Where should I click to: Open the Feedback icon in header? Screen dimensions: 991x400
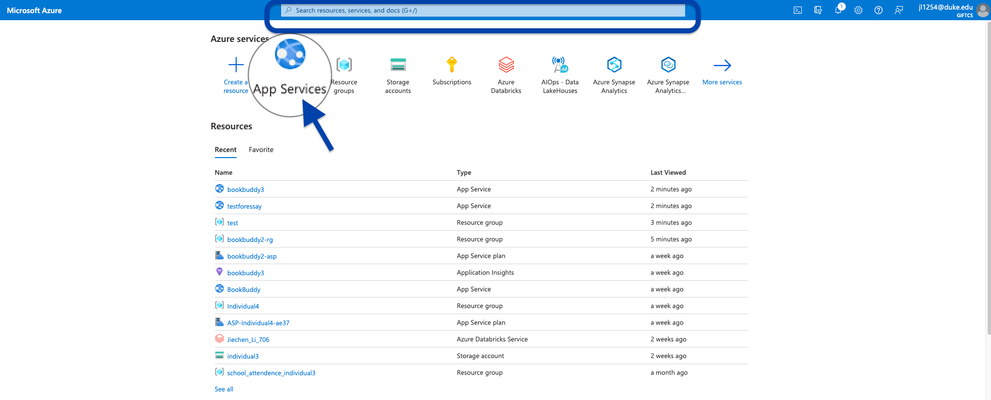[899, 10]
